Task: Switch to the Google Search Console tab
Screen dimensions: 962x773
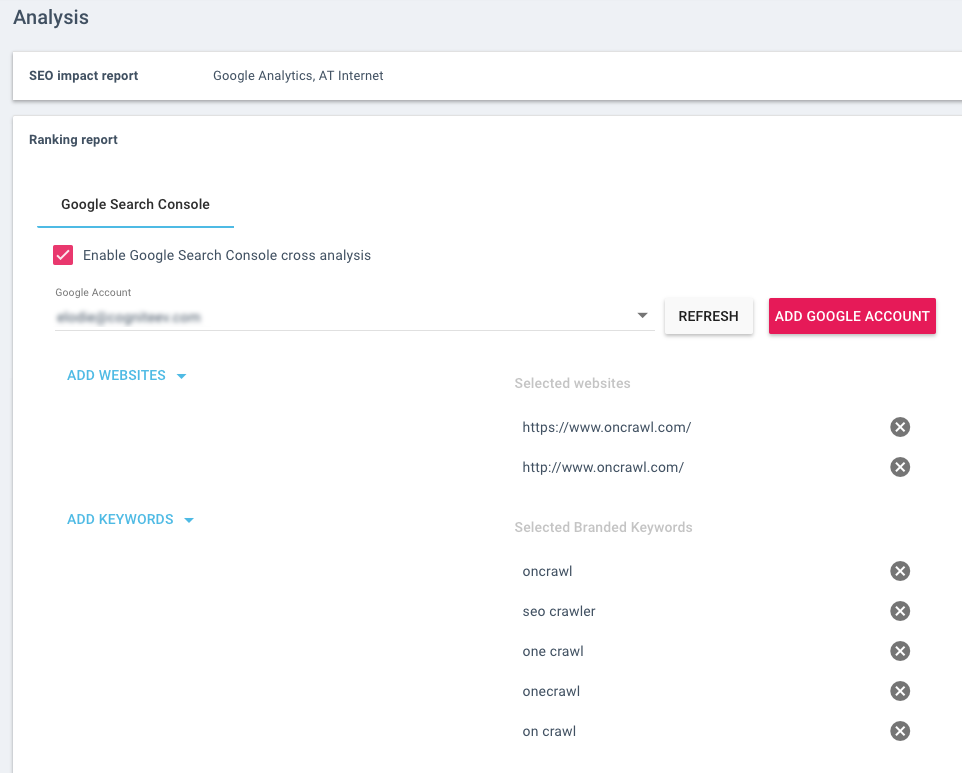Action: [x=135, y=204]
